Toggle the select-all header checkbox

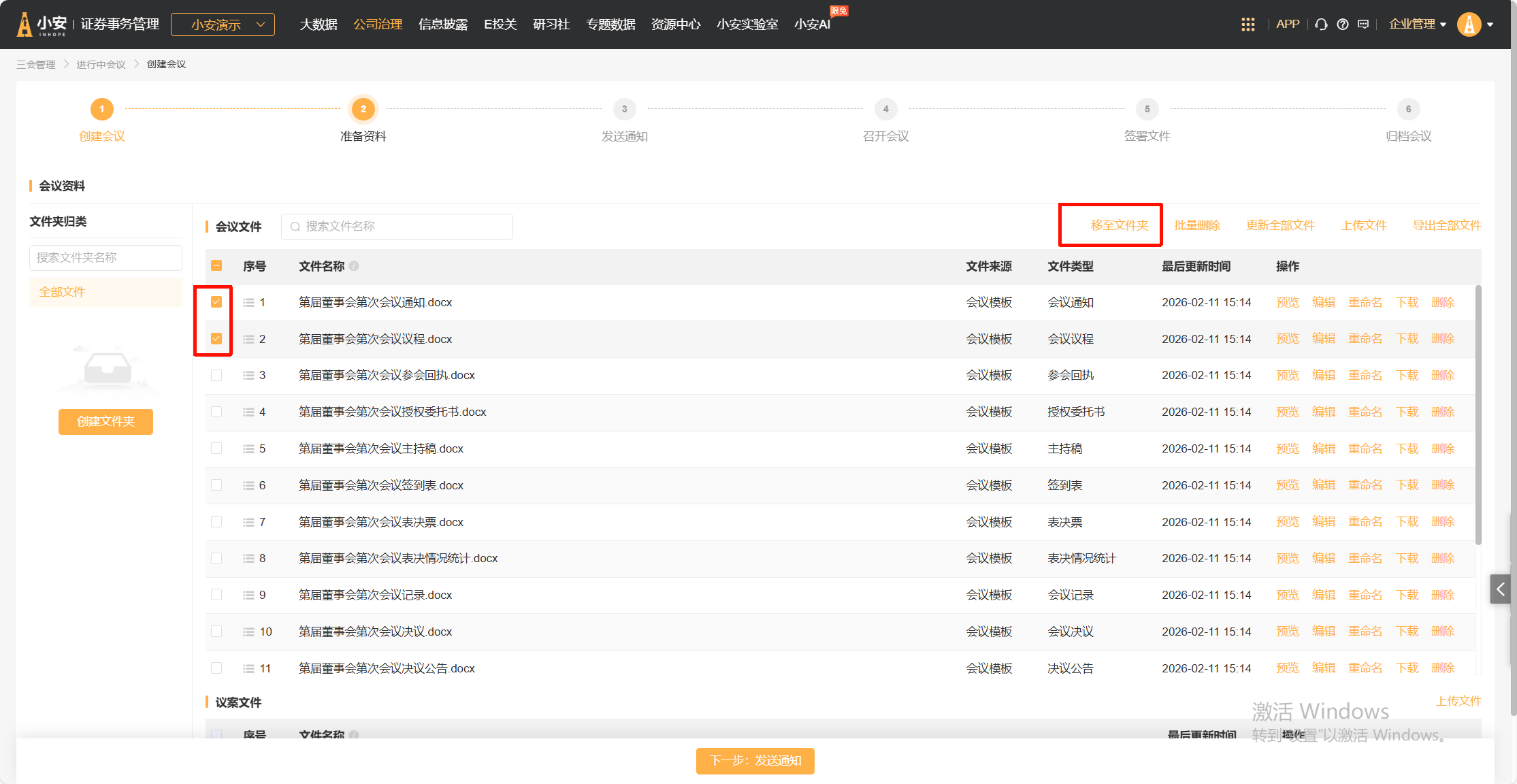coord(216,266)
